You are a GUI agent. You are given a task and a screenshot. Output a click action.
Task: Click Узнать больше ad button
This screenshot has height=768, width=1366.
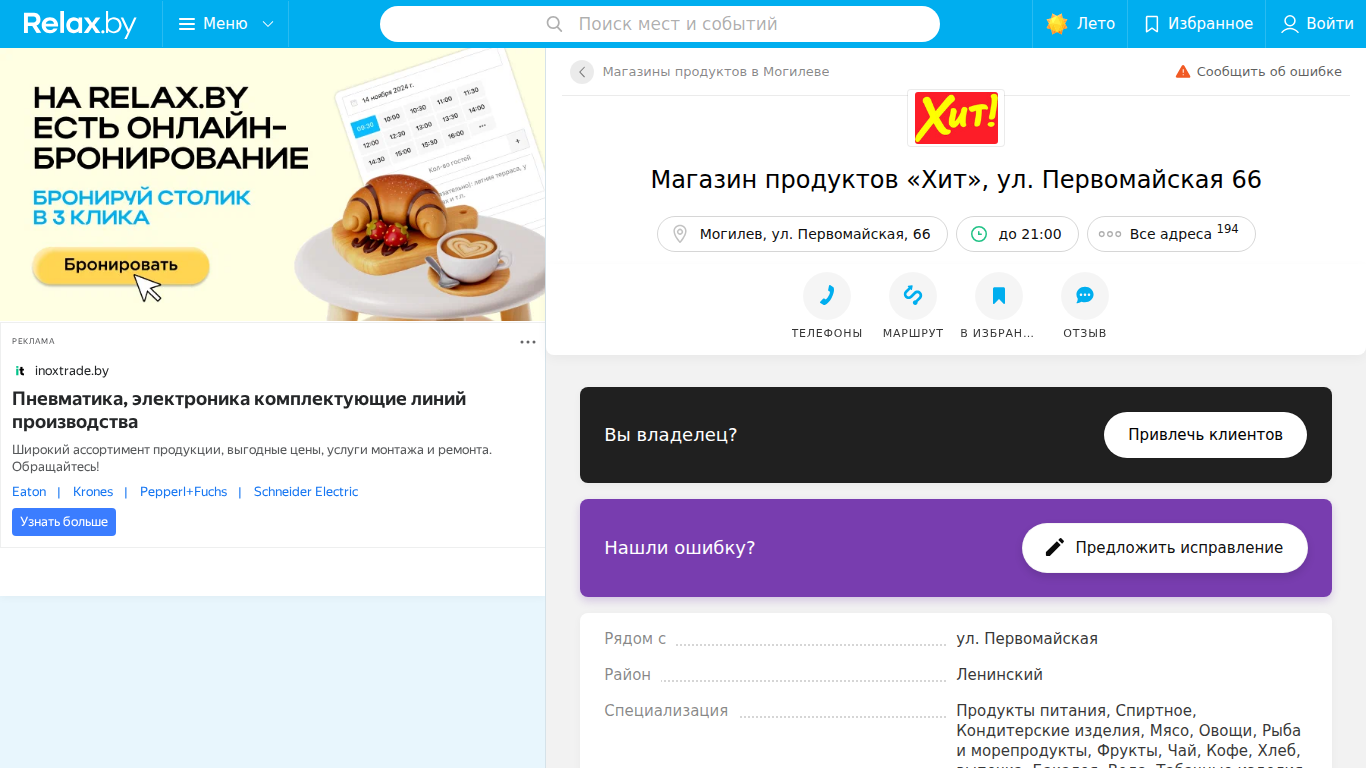[x=64, y=522]
